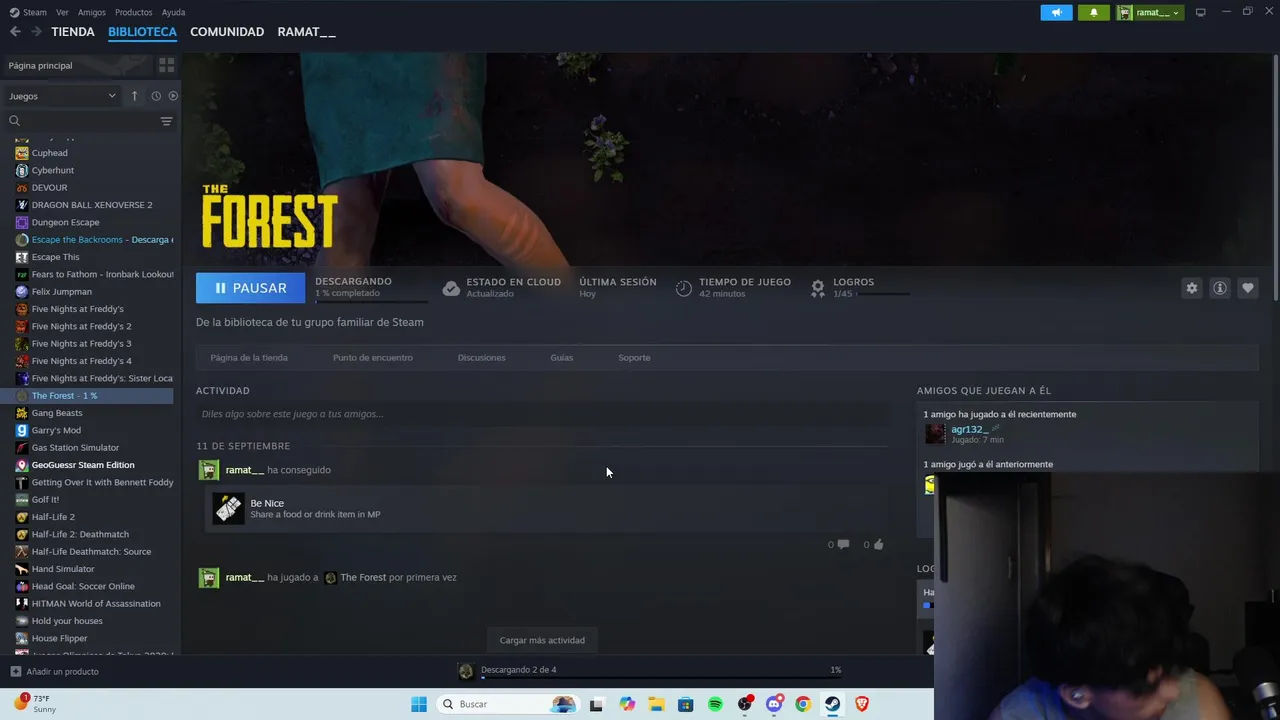Click the activity status input field
This screenshot has height=720, width=1280.
click(x=542, y=414)
